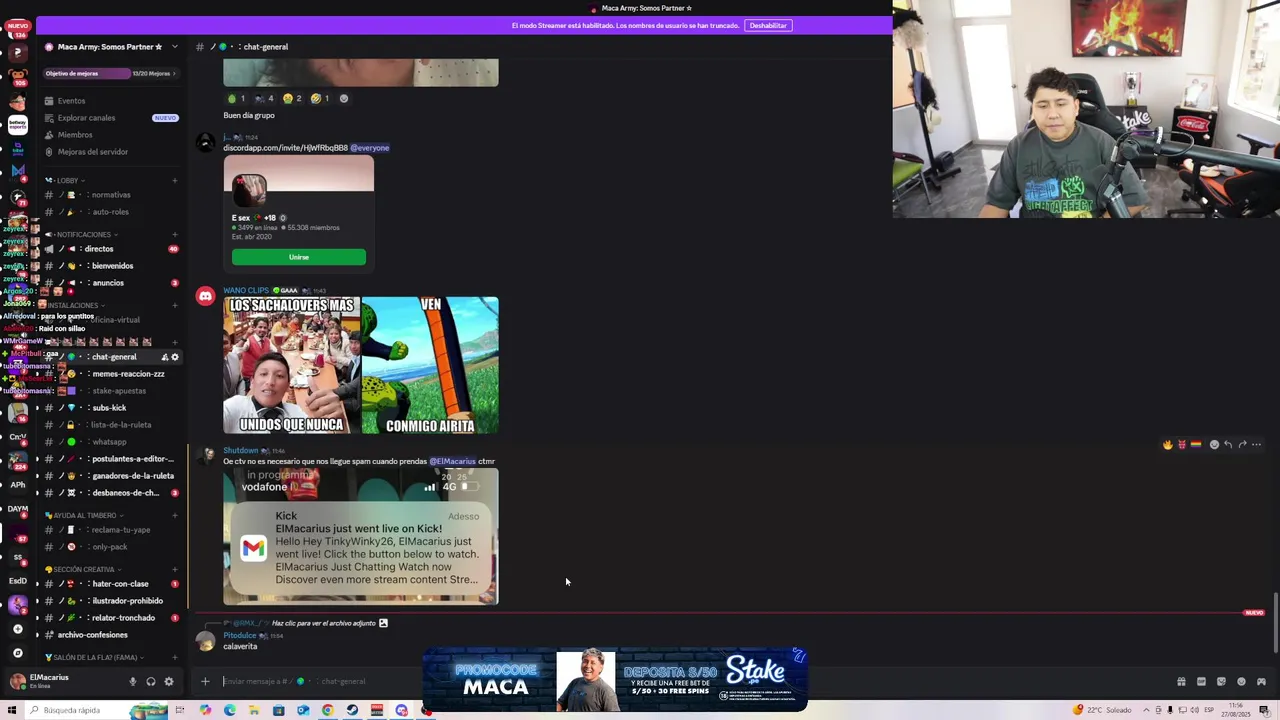1280x720 pixels.
Task: Open emoji picker in message bar
Action: [x=1241, y=682]
